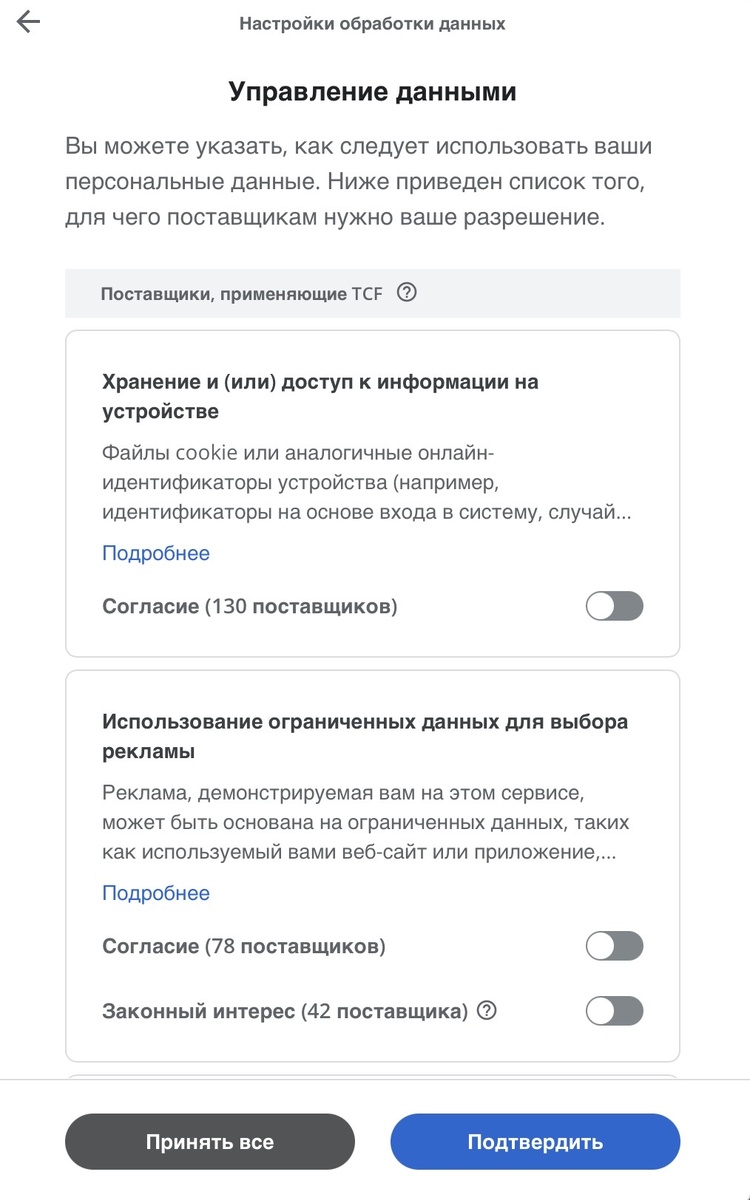750x1200 pixels.
Task: Click the back arrow icon
Action: point(28,22)
